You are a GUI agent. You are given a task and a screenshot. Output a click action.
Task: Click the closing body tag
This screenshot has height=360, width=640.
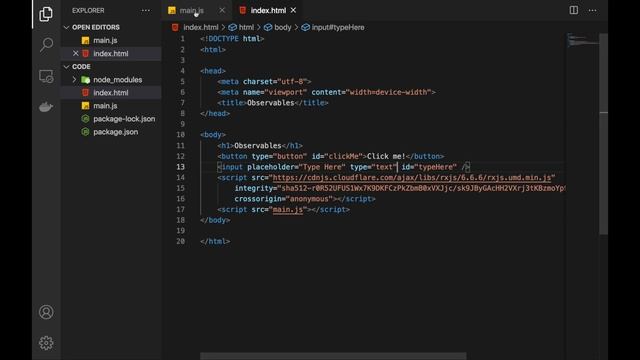215,220
